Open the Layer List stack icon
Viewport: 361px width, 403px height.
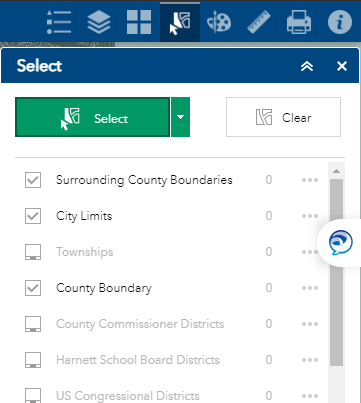point(99,22)
